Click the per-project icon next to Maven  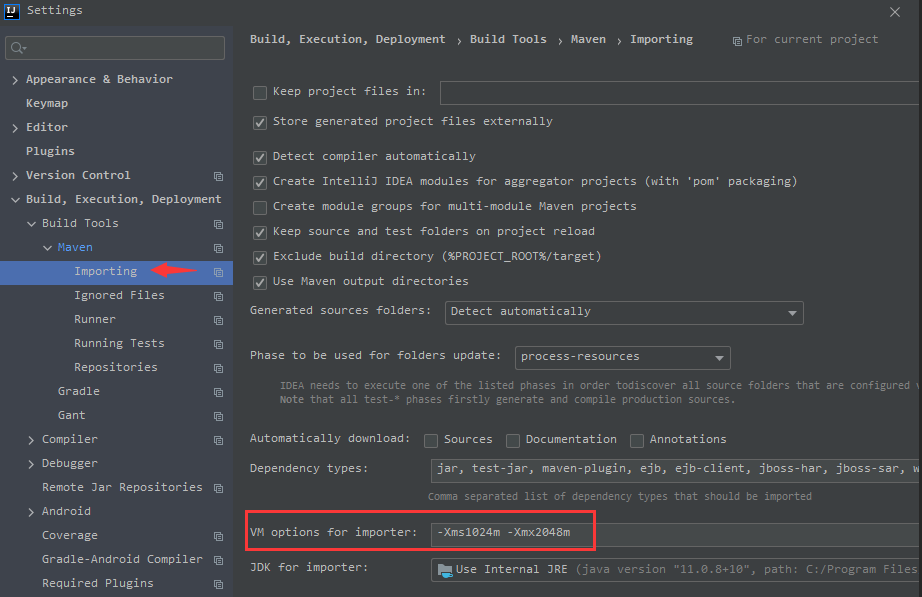(218, 248)
